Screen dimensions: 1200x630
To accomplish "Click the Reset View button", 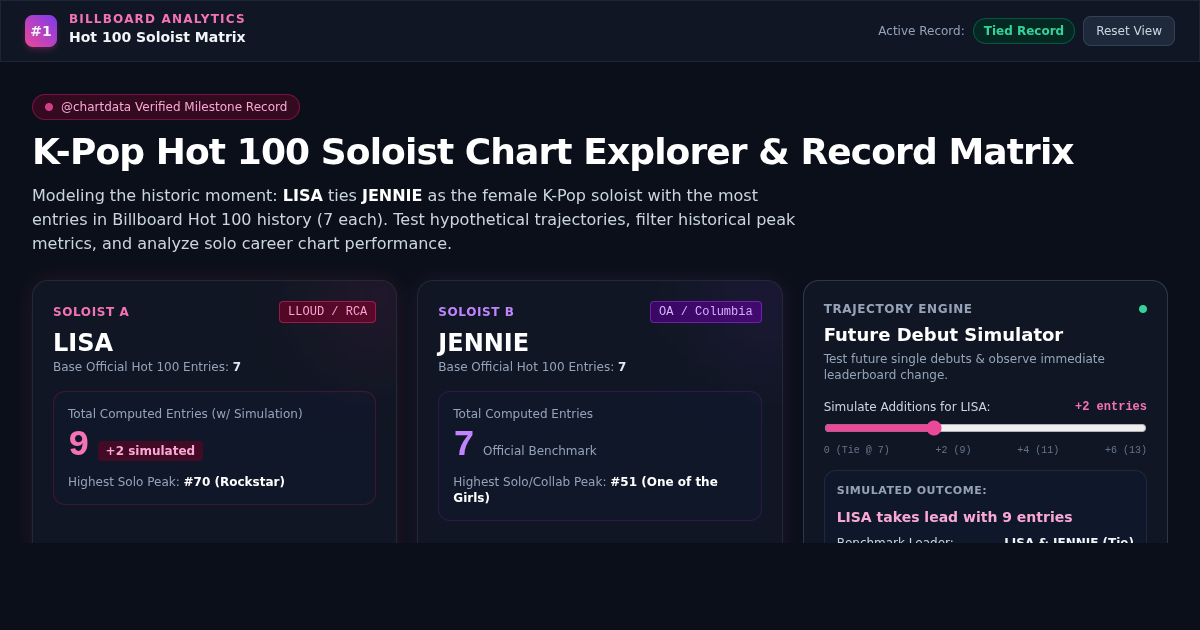I will (1128, 31).
